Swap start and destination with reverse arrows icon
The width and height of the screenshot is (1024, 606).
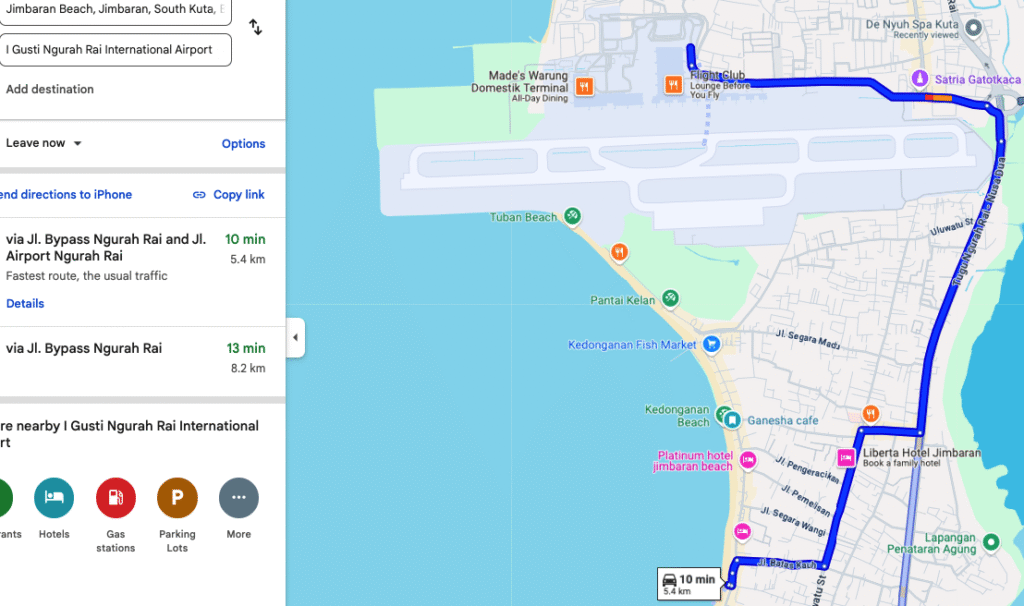[255, 27]
